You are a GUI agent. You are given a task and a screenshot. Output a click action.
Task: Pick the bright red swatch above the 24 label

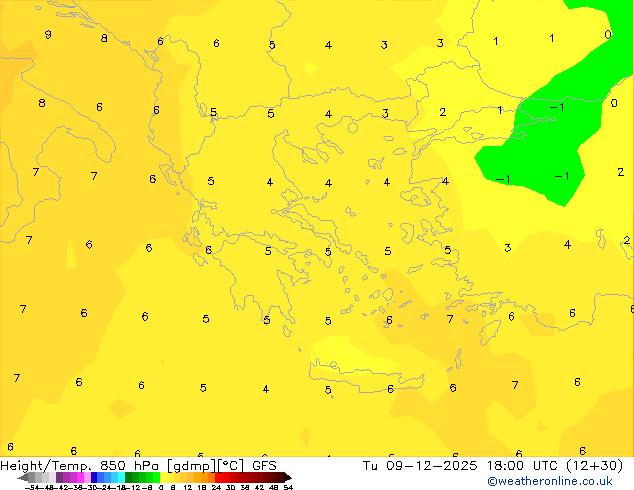(218, 477)
